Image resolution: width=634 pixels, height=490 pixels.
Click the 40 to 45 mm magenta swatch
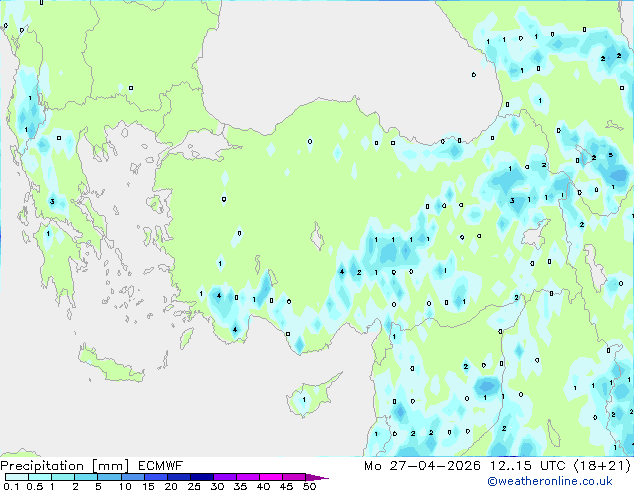[x=271, y=477]
